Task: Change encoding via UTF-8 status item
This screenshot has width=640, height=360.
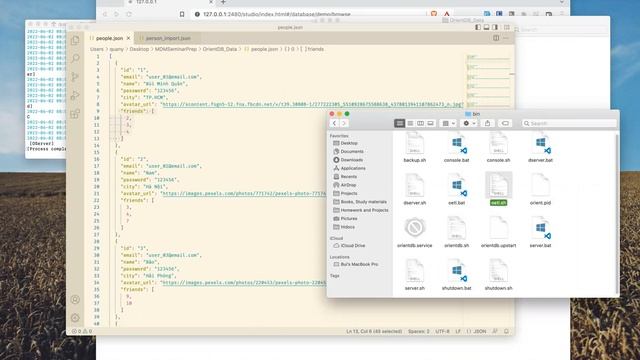Action: click(x=442, y=331)
